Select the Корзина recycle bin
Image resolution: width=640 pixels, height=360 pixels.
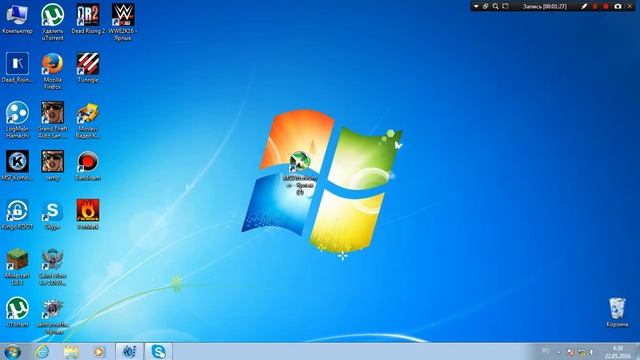point(617,312)
